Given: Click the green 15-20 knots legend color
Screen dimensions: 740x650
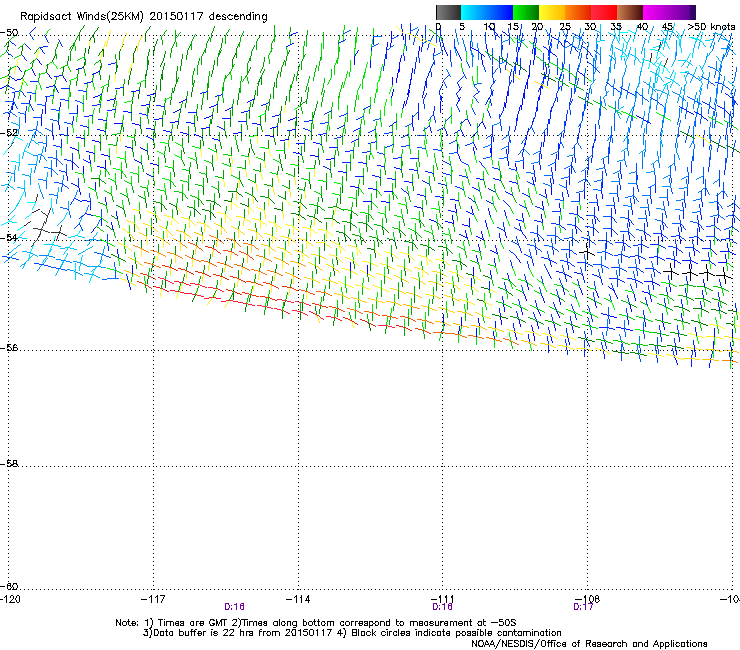Looking at the screenshot, I should [526, 12].
